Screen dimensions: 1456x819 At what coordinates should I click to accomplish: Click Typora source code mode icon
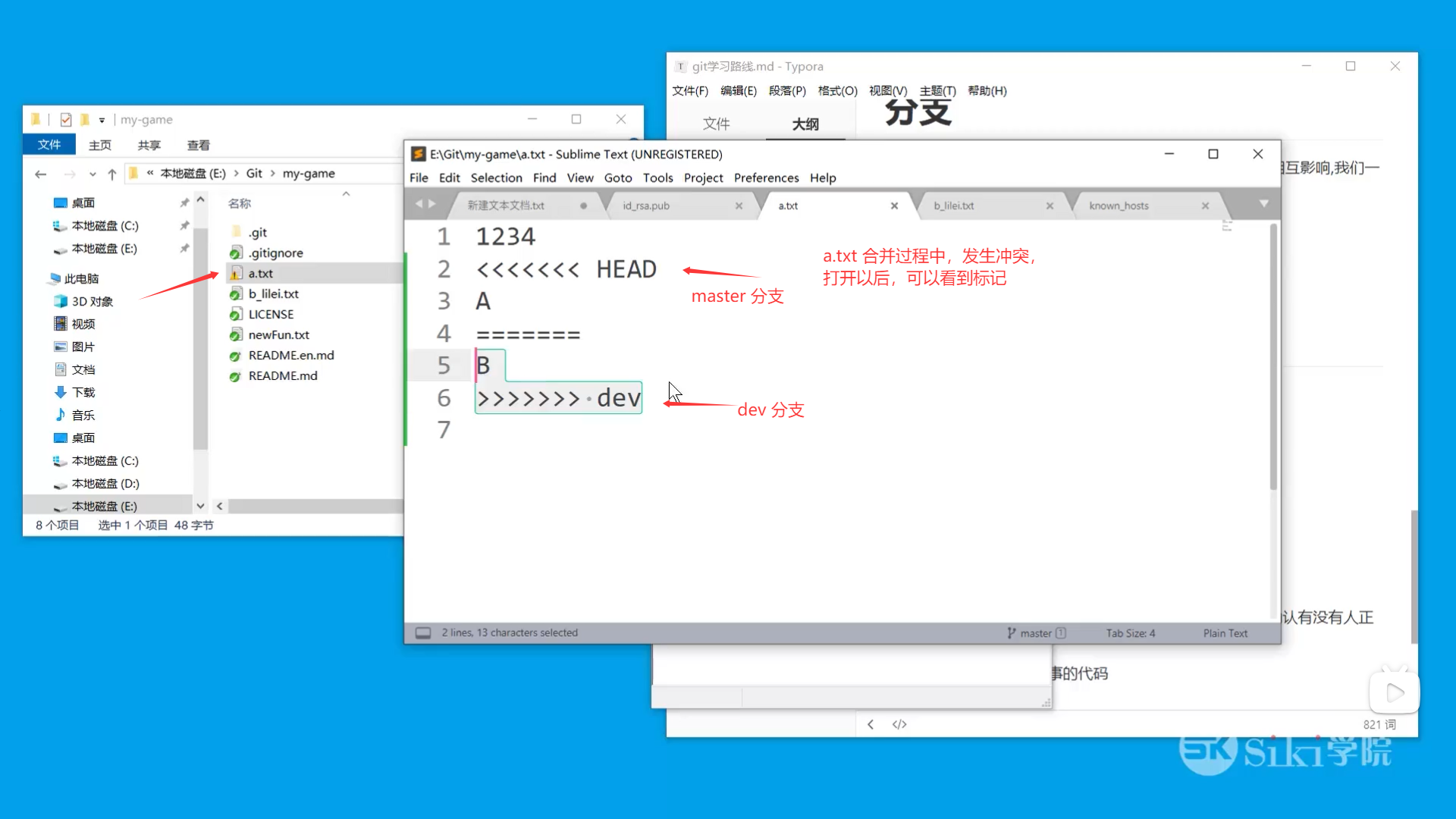[899, 724]
